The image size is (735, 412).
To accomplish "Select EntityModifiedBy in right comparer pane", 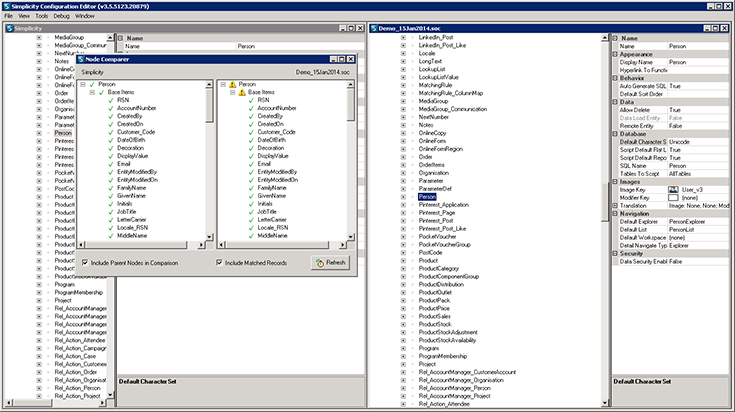I will tap(278, 172).
